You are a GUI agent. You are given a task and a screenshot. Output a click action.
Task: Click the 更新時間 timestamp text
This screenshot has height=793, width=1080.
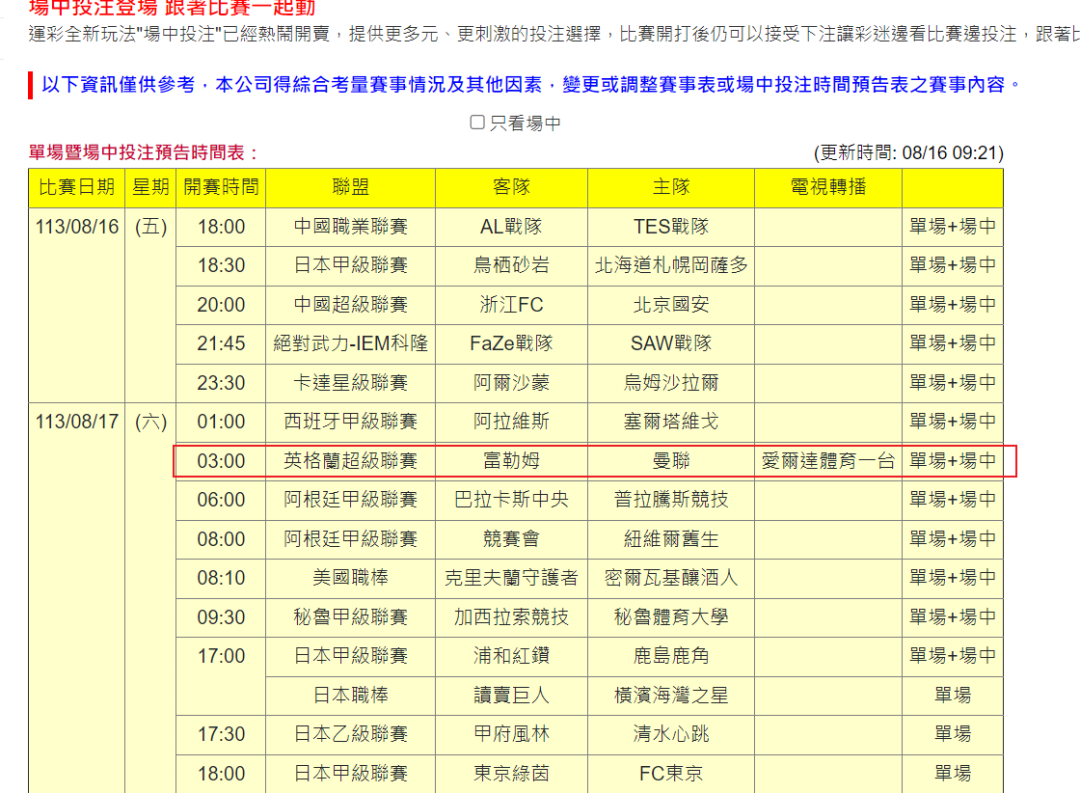(909, 153)
